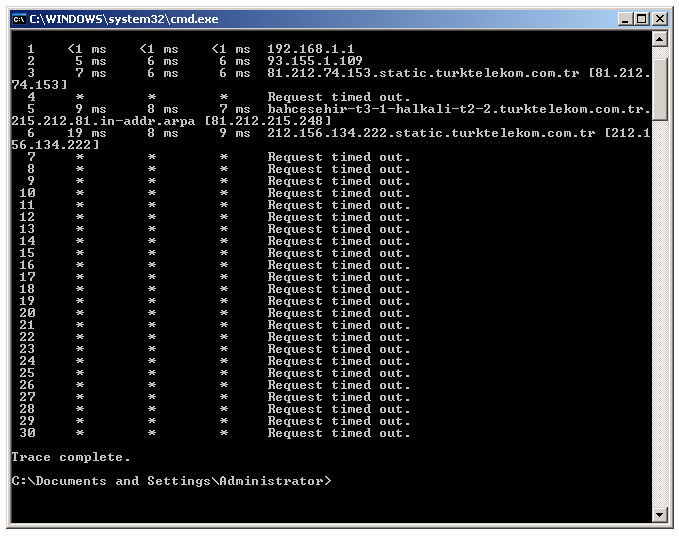The image size is (679, 536).
Task: Click hop 4 Request timed out text
Action: point(338,97)
